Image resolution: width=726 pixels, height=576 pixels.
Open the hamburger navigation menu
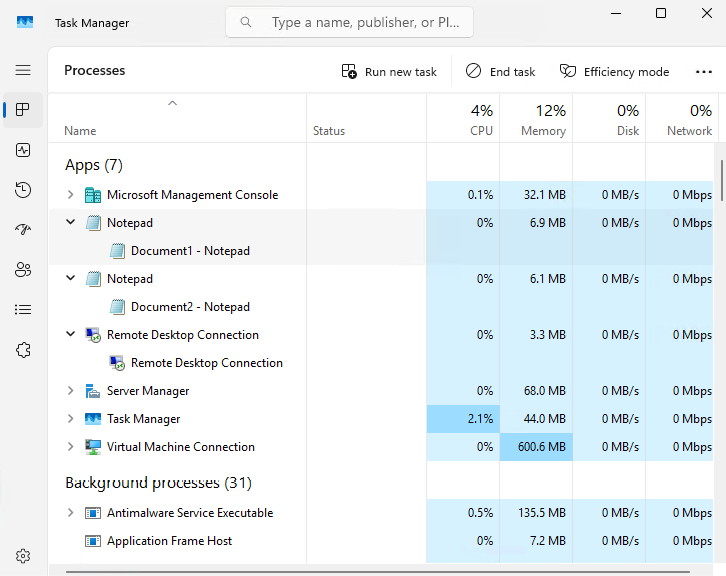tap(23, 70)
